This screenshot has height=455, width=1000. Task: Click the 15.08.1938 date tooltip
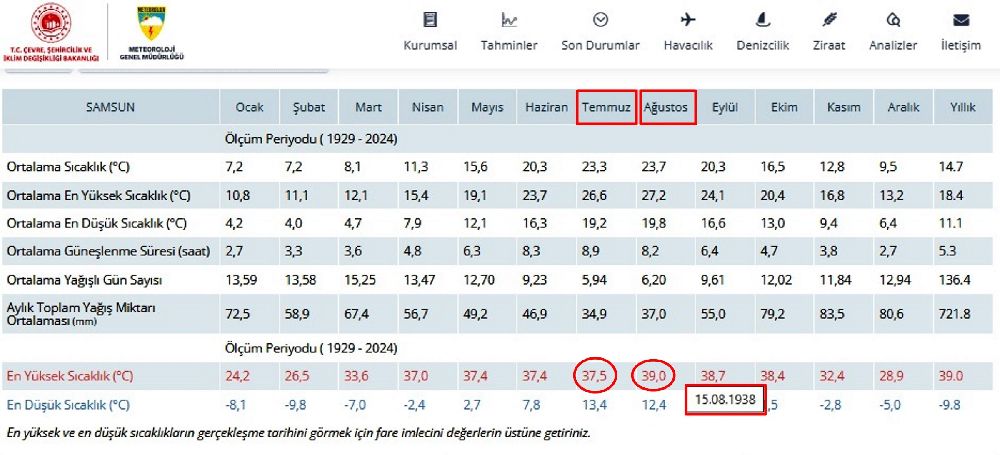coord(725,400)
